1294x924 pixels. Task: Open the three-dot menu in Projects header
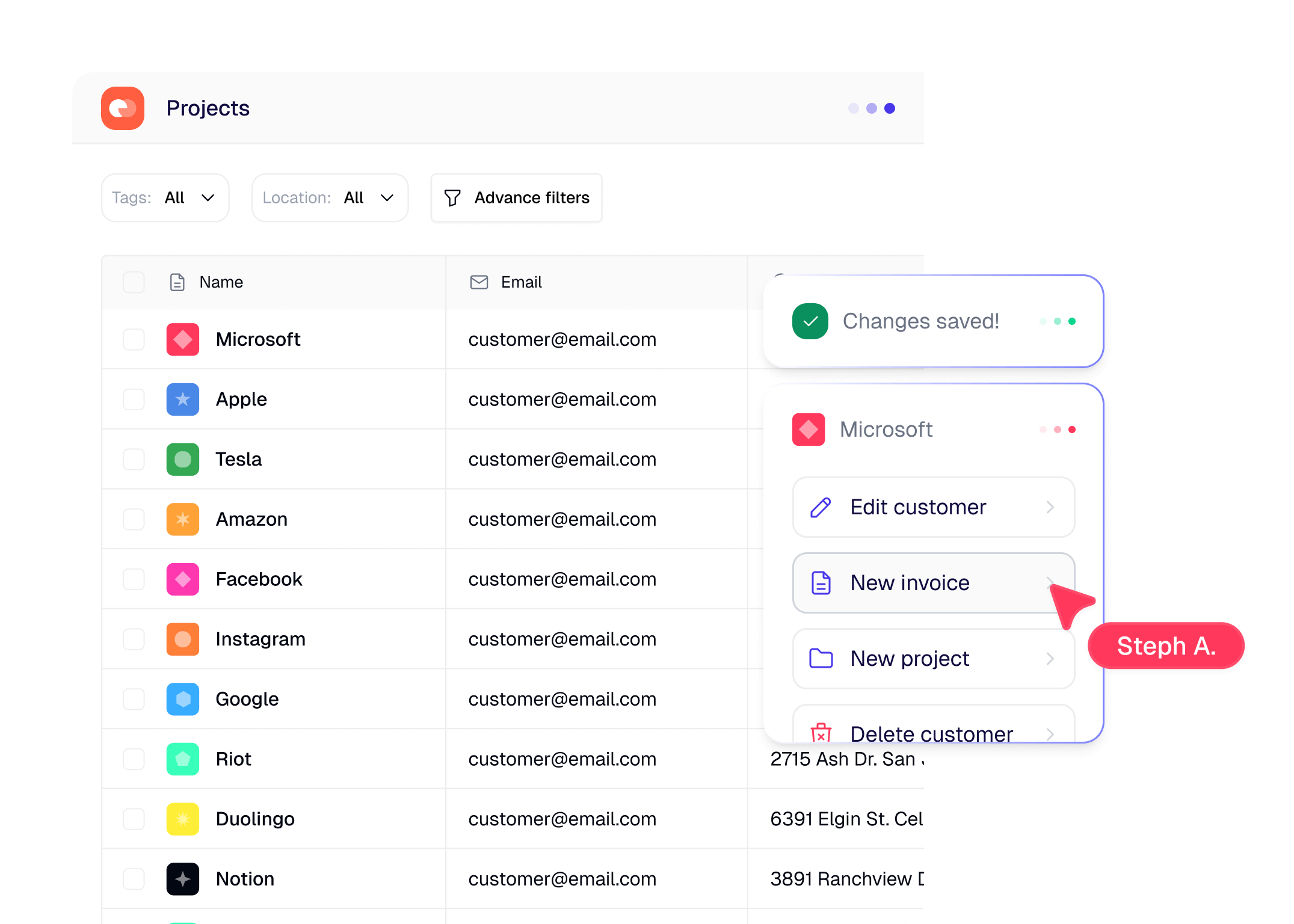[x=872, y=108]
